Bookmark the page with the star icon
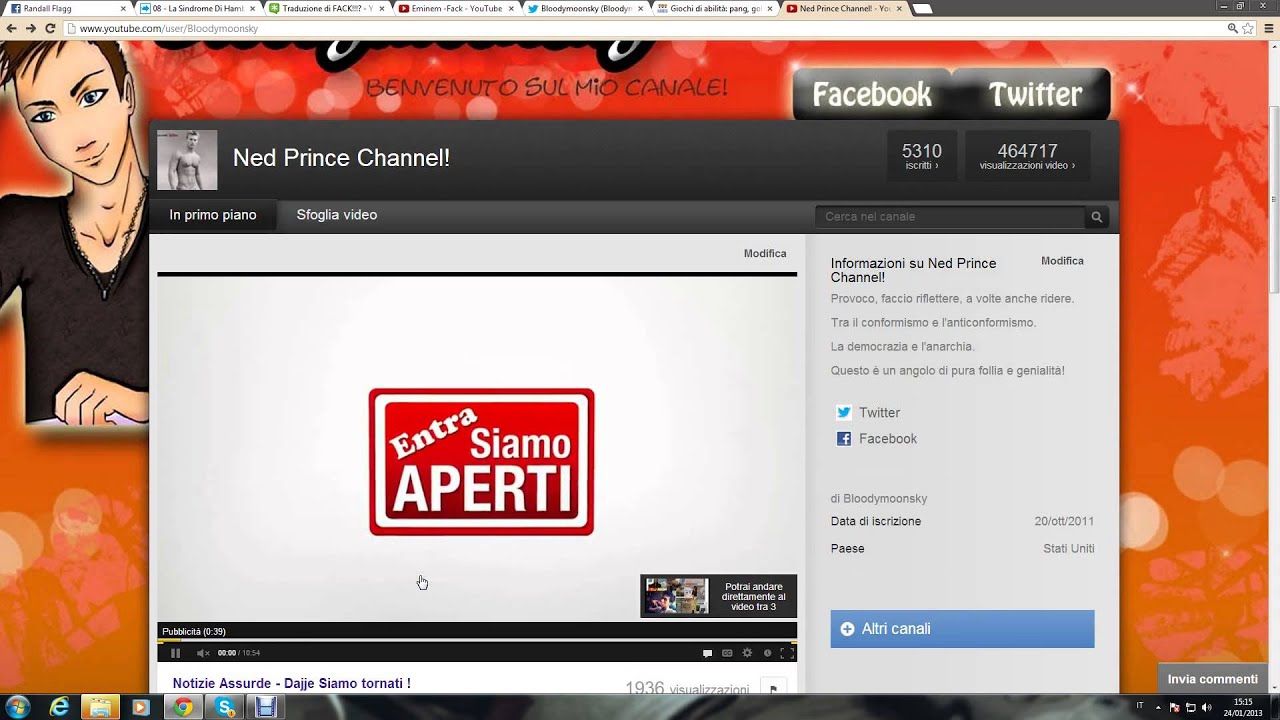 point(1248,28)
